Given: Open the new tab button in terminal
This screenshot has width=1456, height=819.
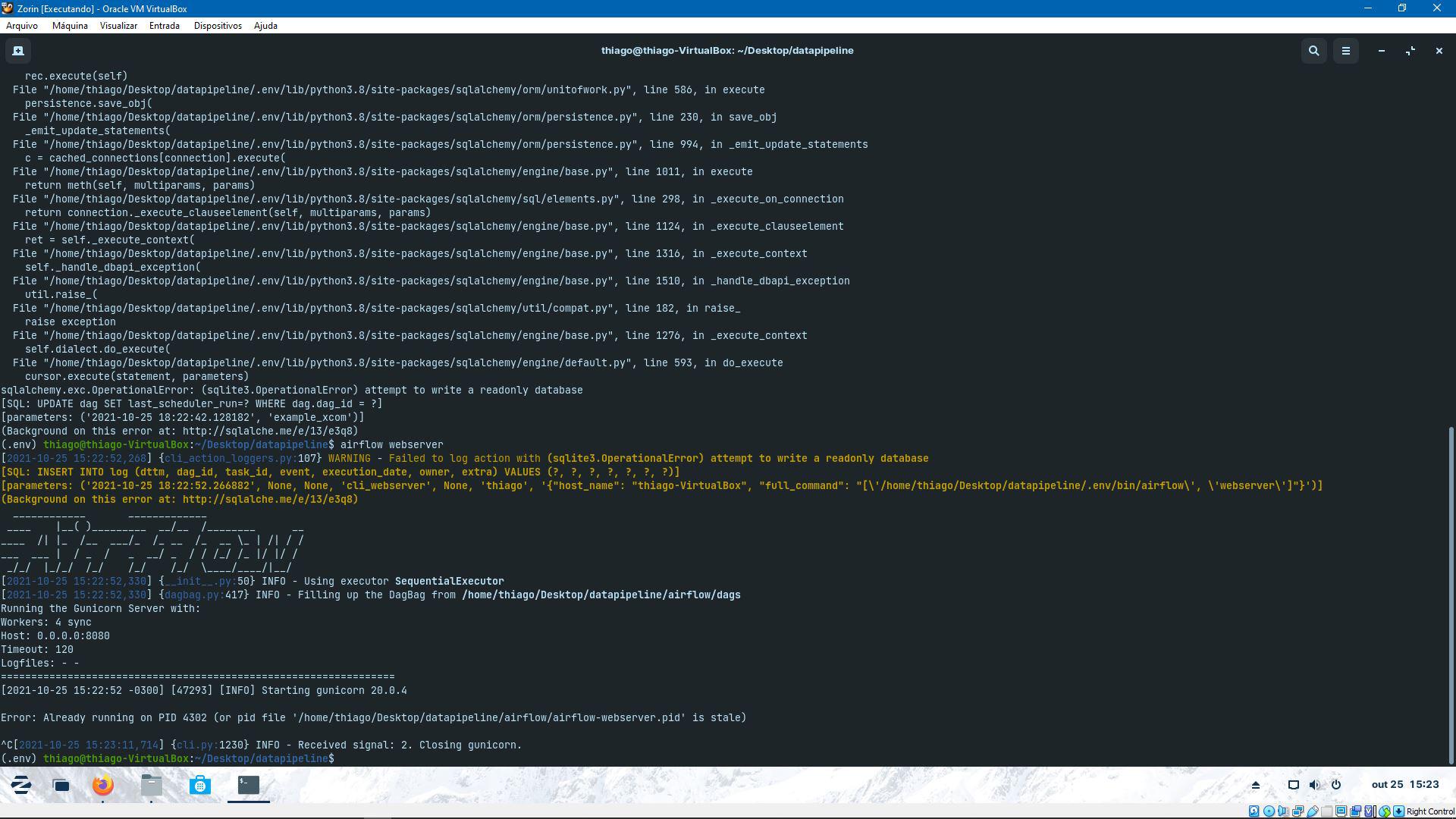Looking at the screenshot, I should 18,51.
